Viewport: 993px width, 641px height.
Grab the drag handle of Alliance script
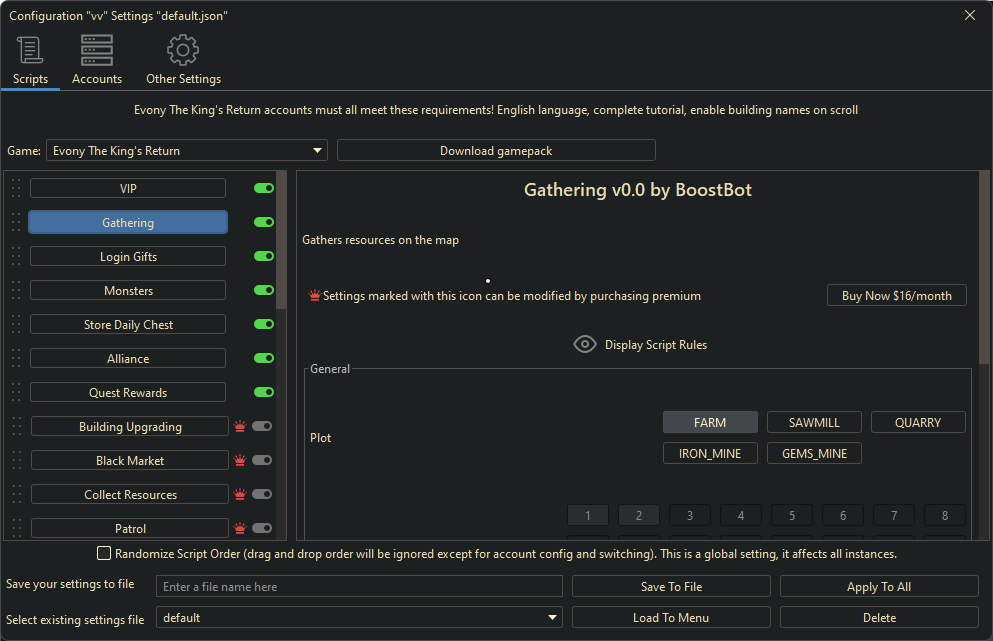(16, 358)
